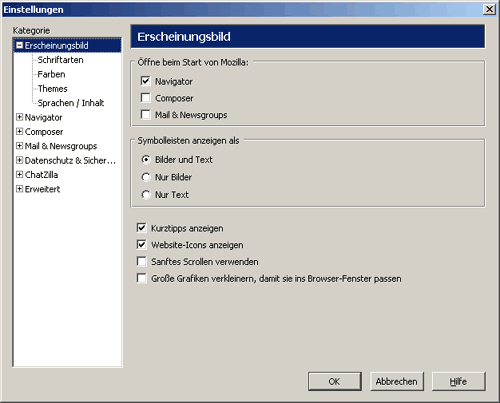Expand the Erweitert category
The image size is (500, 403).
(20, 189)
